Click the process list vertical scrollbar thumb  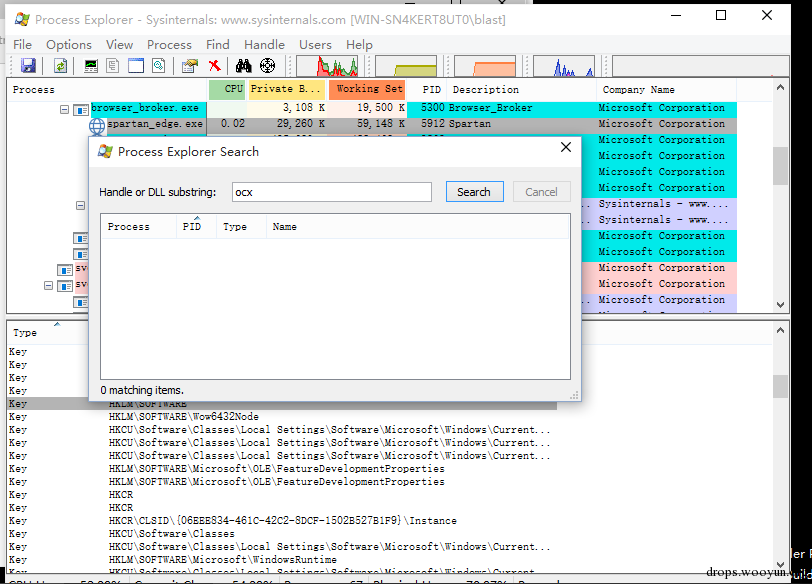(780, 166)
